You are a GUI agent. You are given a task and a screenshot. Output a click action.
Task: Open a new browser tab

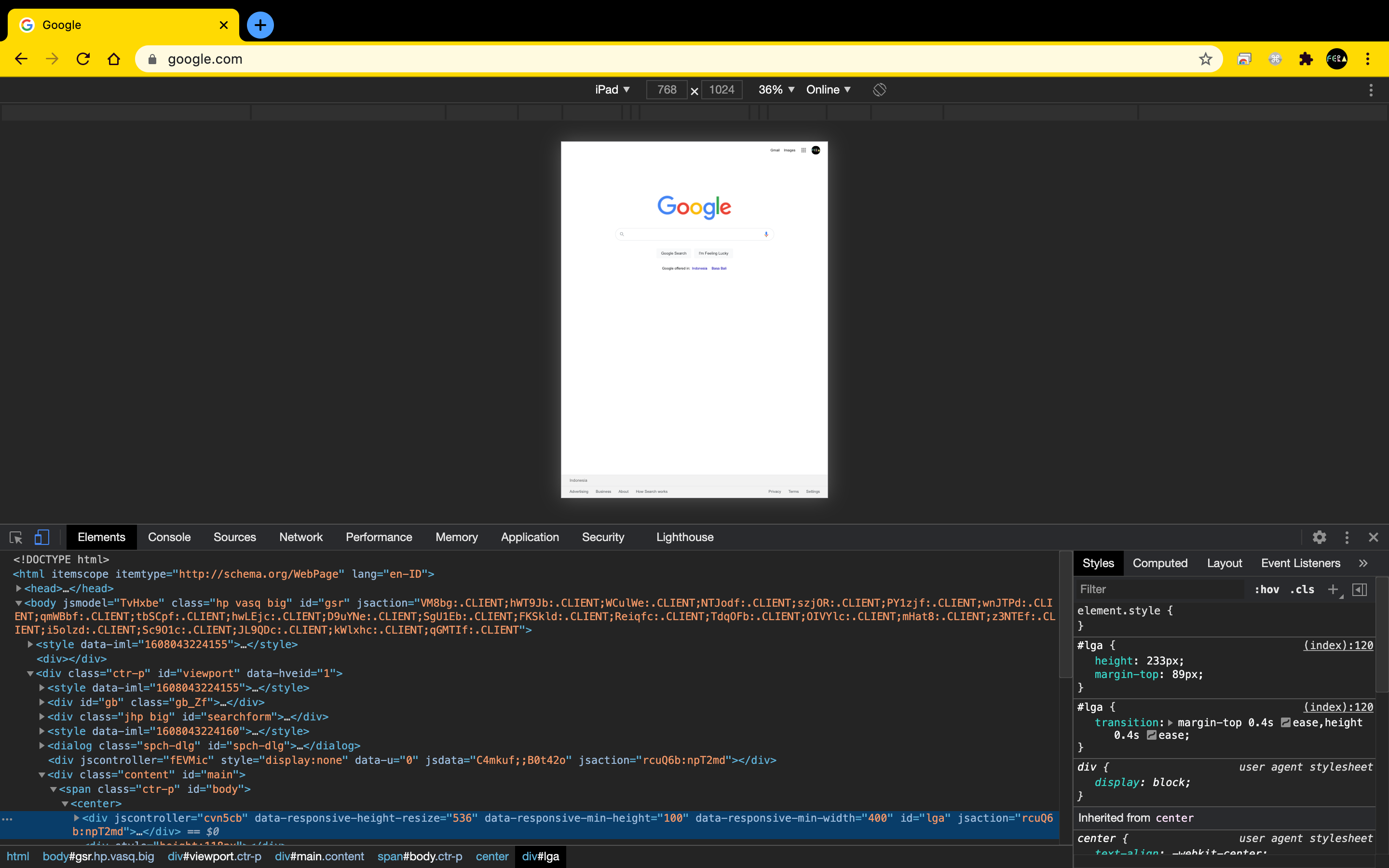pyautogui.click(x=260, y=25)
